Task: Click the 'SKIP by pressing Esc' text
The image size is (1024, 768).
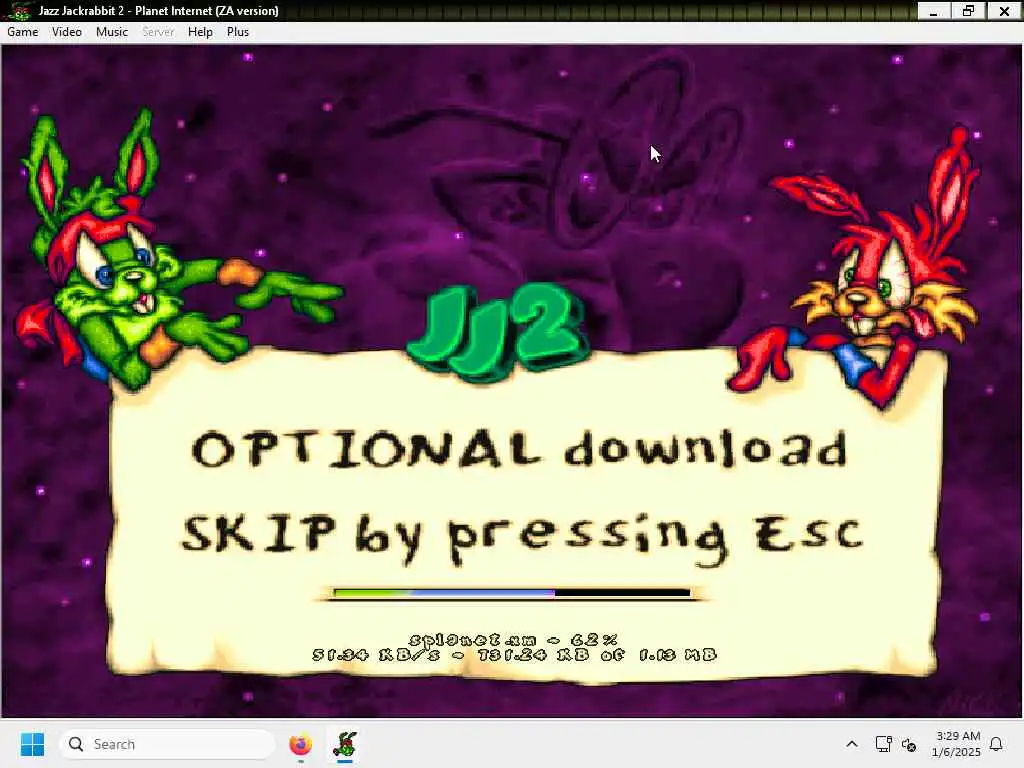Action: (522, 537)
